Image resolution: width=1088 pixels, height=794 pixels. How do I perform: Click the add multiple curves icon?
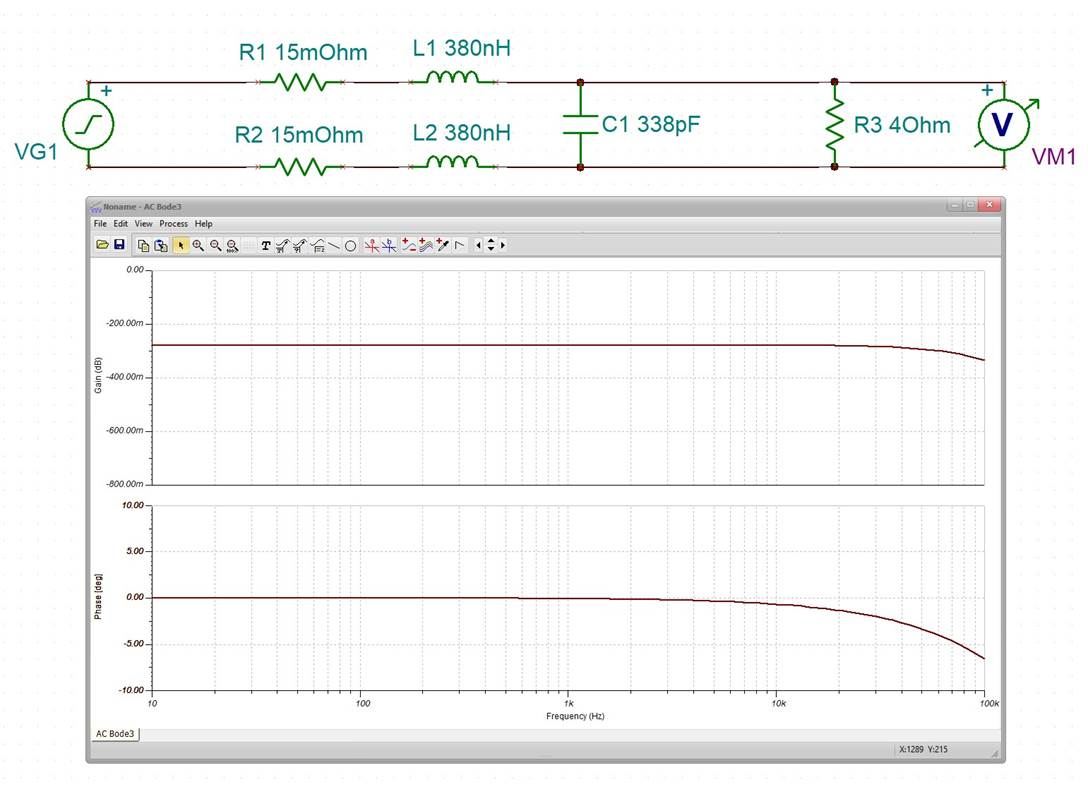tap(426, 245)
